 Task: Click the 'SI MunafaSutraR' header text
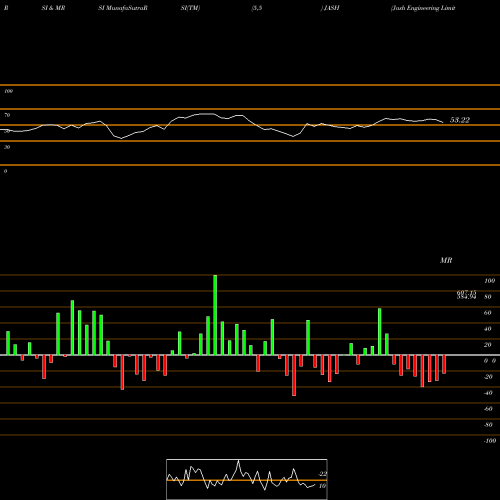pos(123,8)
